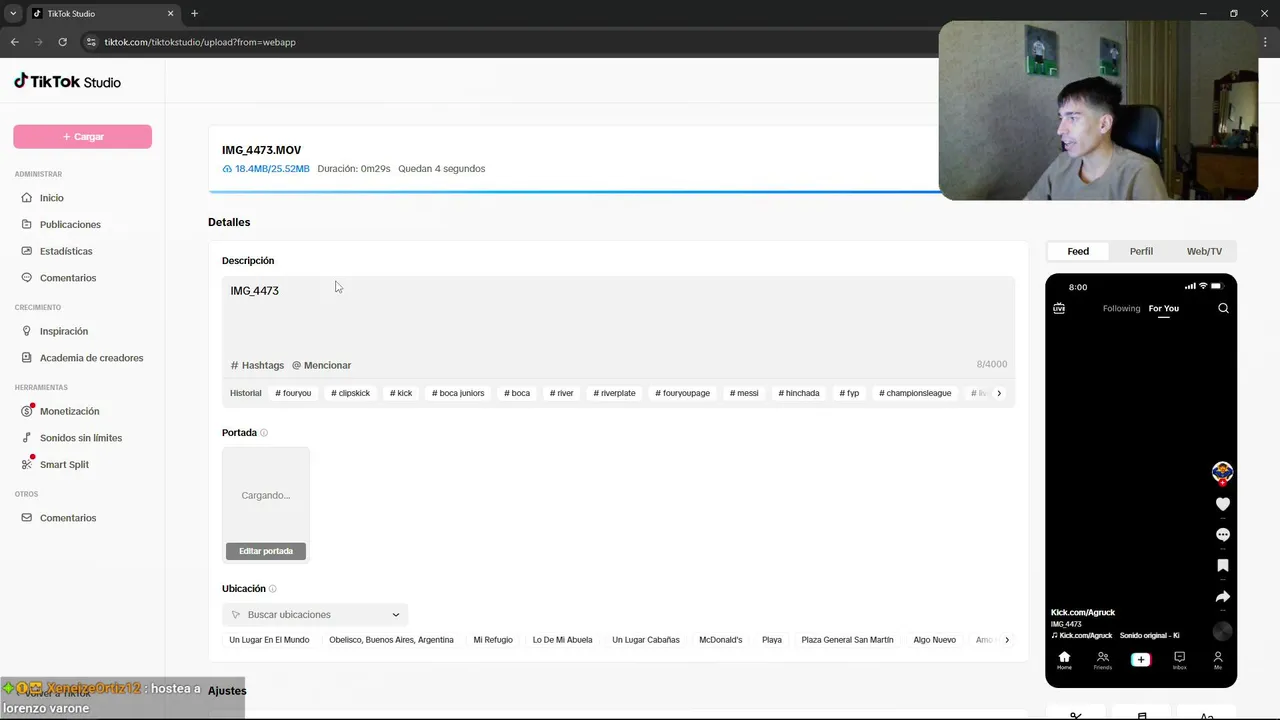Screen dimensions: 1280x720
Task: Select Following tab in phone preview
Action: [1121, 308]
